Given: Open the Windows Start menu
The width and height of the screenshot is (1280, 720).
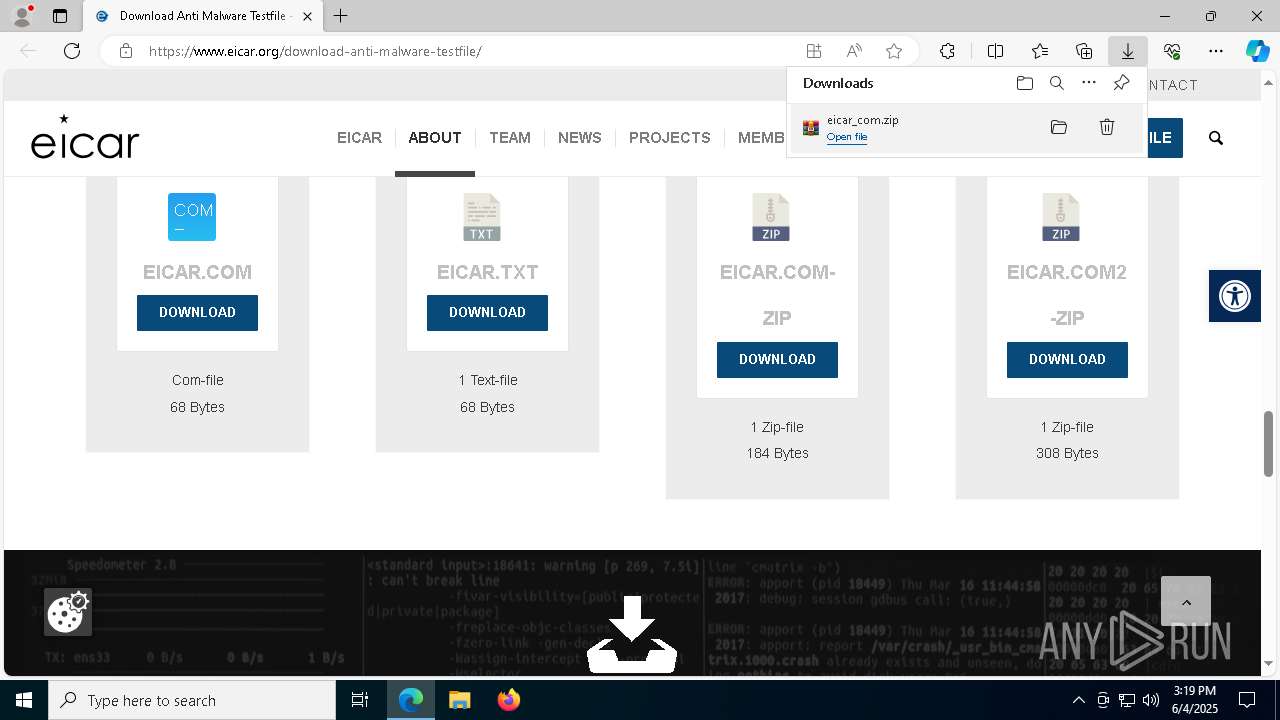Looking at the screenshot, I should point(24,700).
